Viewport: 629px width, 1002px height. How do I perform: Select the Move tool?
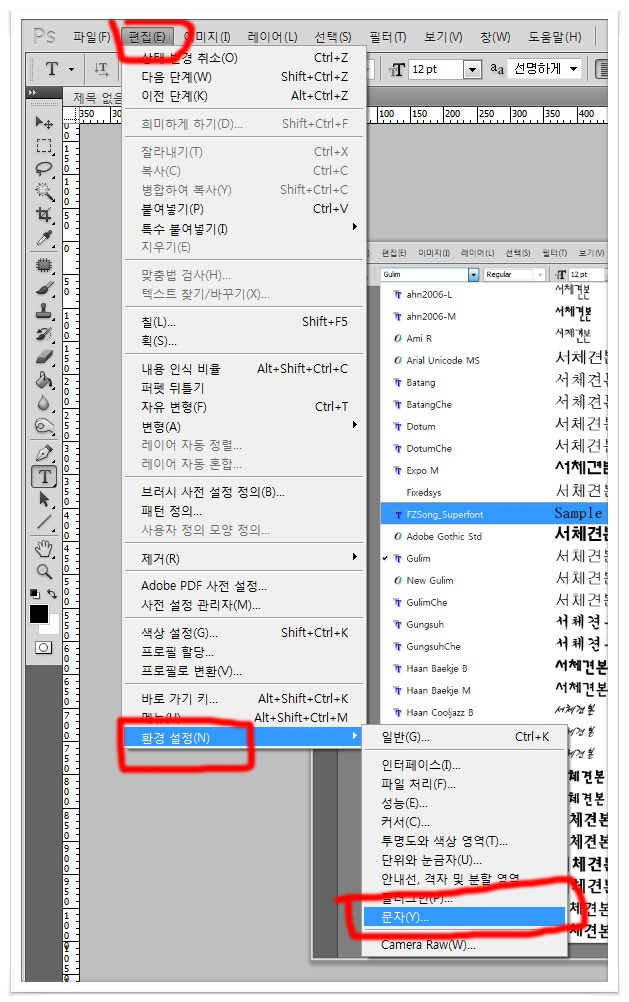point(44,122)
